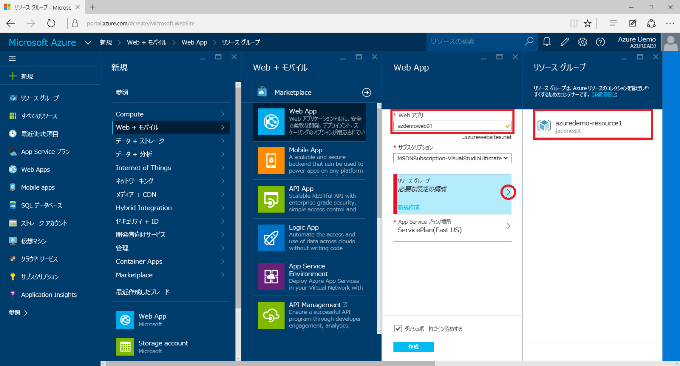Click the help question mark icon
680x366 pixels.
click(600, 42)
